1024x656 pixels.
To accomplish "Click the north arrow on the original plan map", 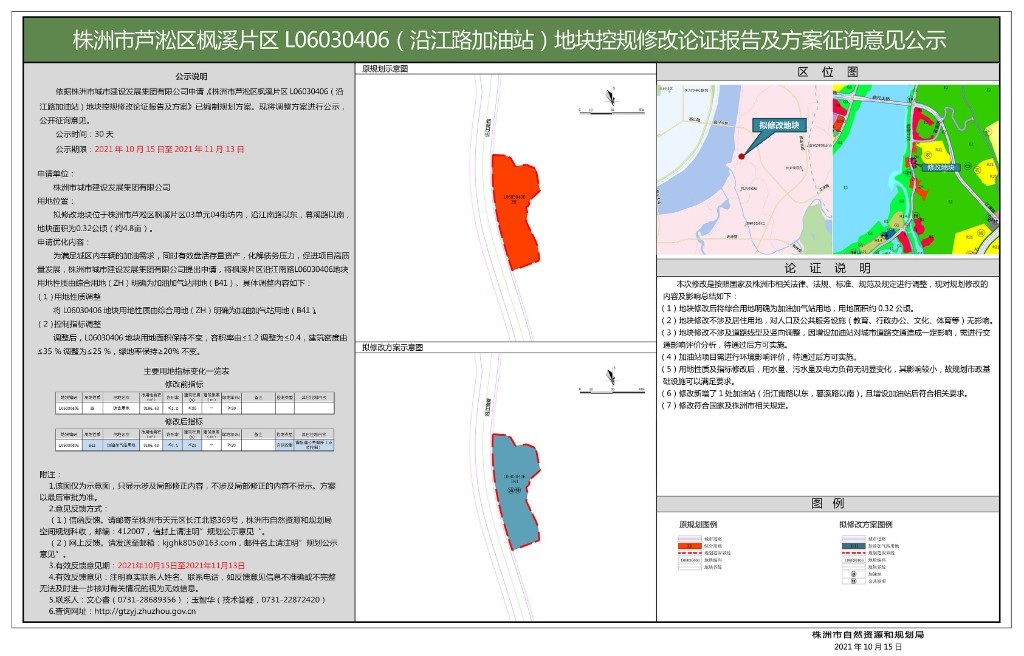I will click(609, 97).
